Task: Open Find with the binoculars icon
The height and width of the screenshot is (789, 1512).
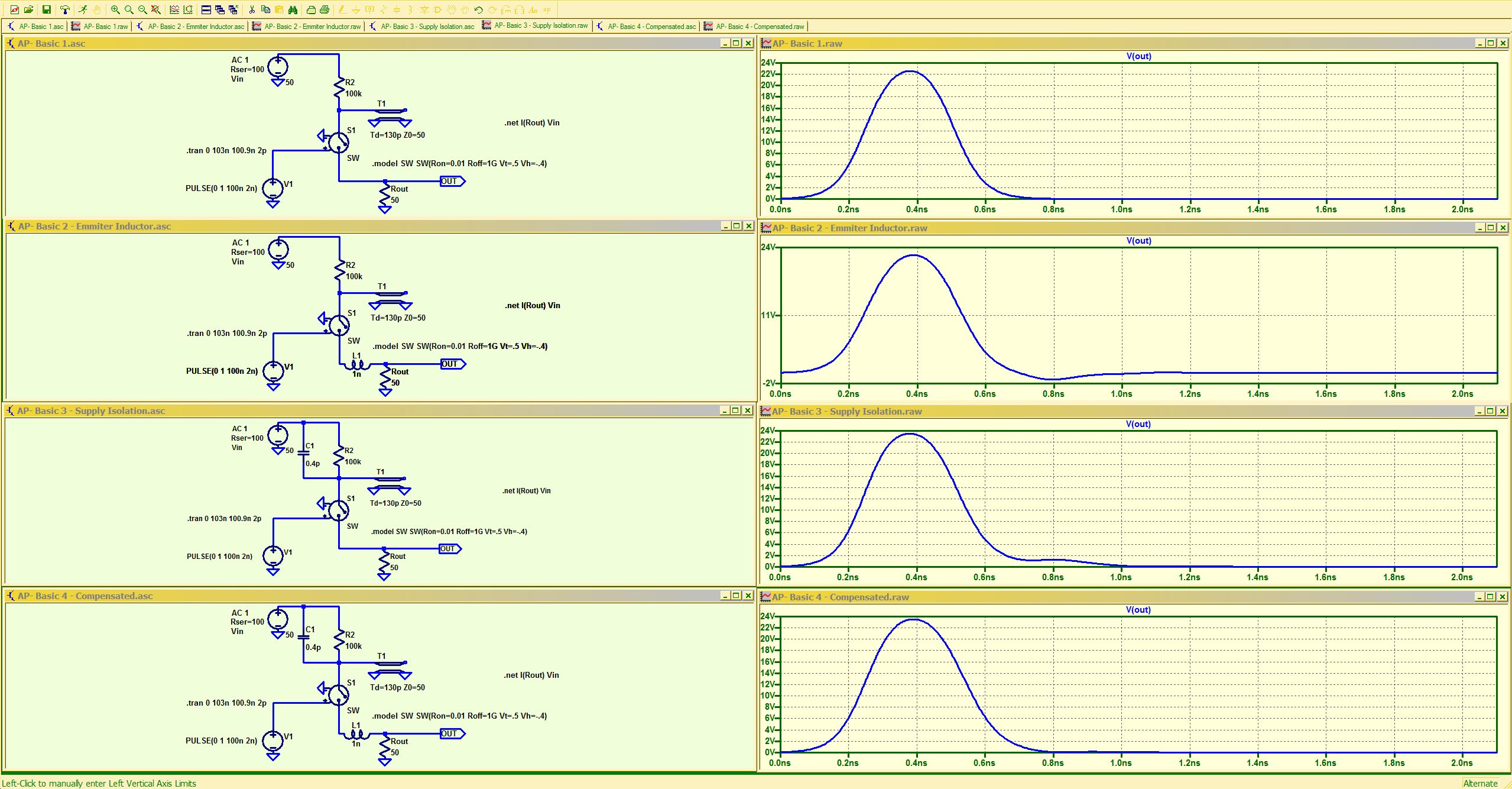Action: [x=293, y=9]
